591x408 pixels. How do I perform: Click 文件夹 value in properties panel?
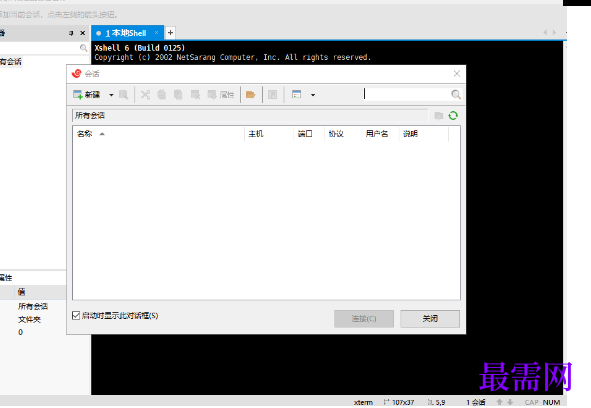click(x=29, y=319)
